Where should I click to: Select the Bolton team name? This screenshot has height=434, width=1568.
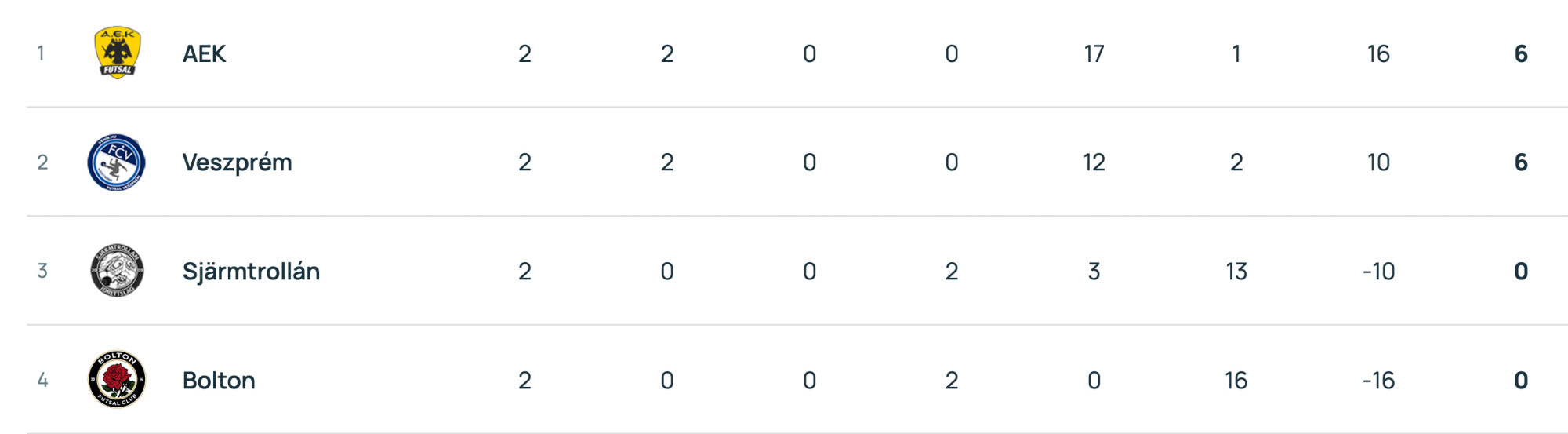pos(219,381)
